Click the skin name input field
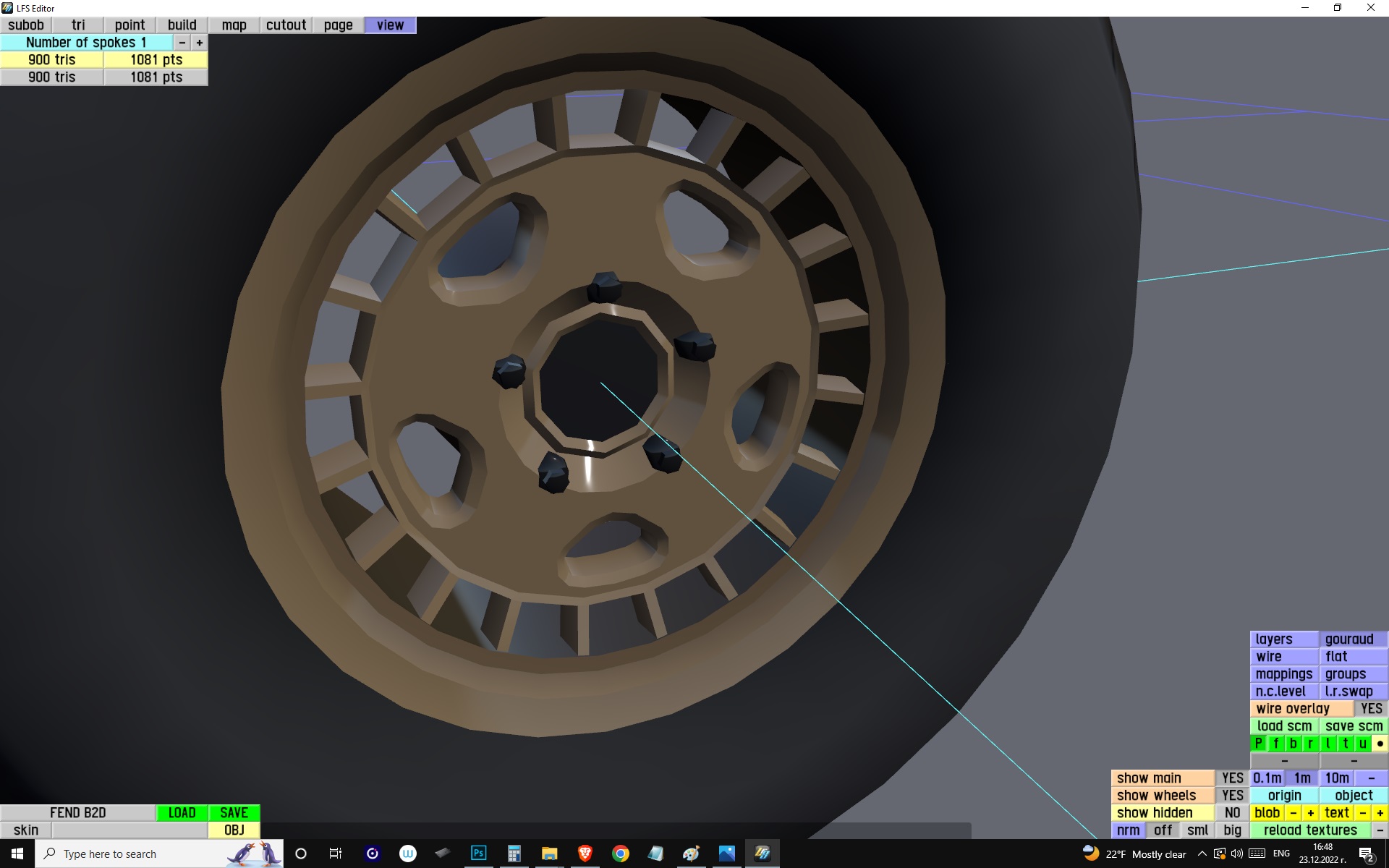 129,830
